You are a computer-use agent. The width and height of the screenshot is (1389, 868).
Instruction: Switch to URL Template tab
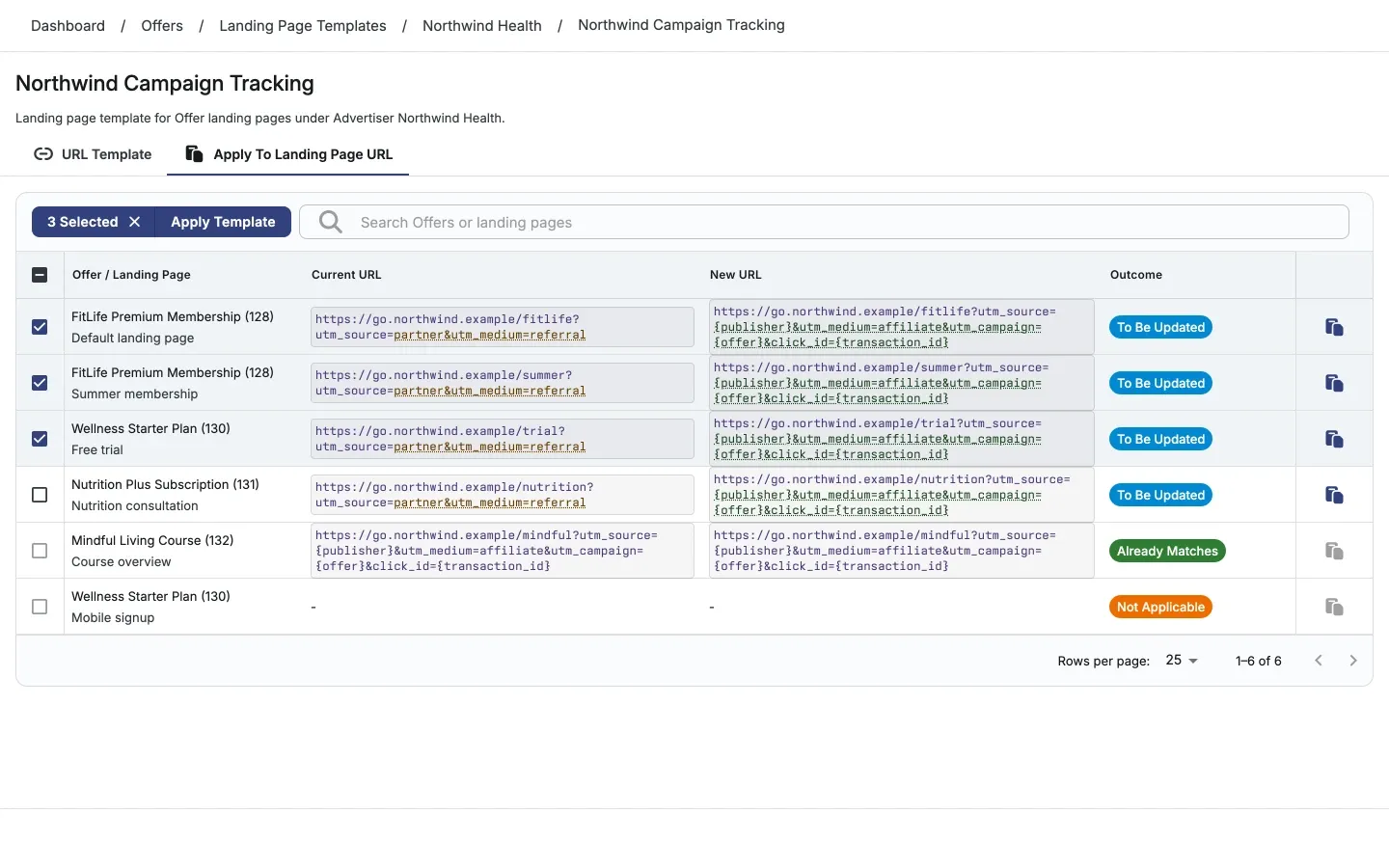(93, 154)
